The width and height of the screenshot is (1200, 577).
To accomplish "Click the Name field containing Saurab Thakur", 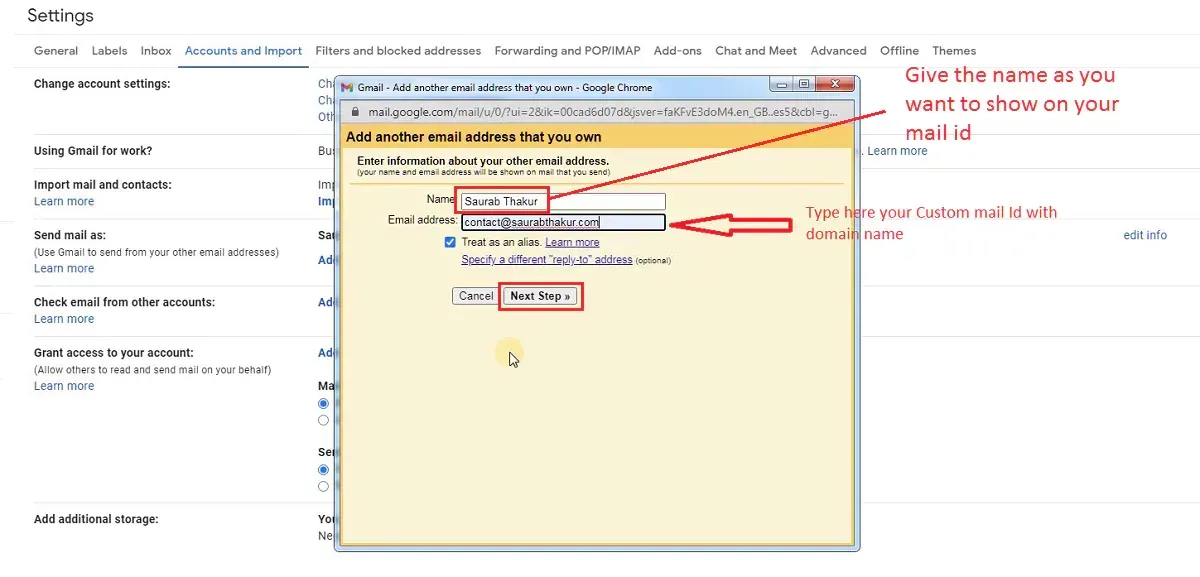I will (x=563, y=201).
